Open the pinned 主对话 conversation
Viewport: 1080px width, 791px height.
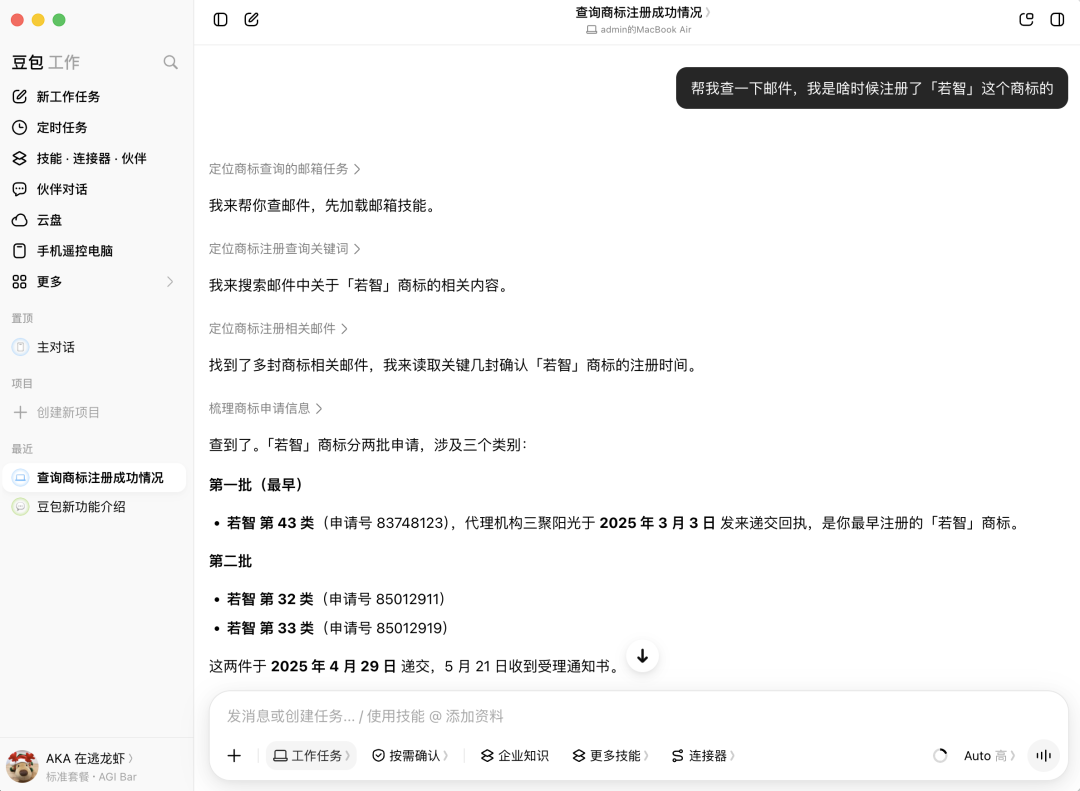coord(93,347)
